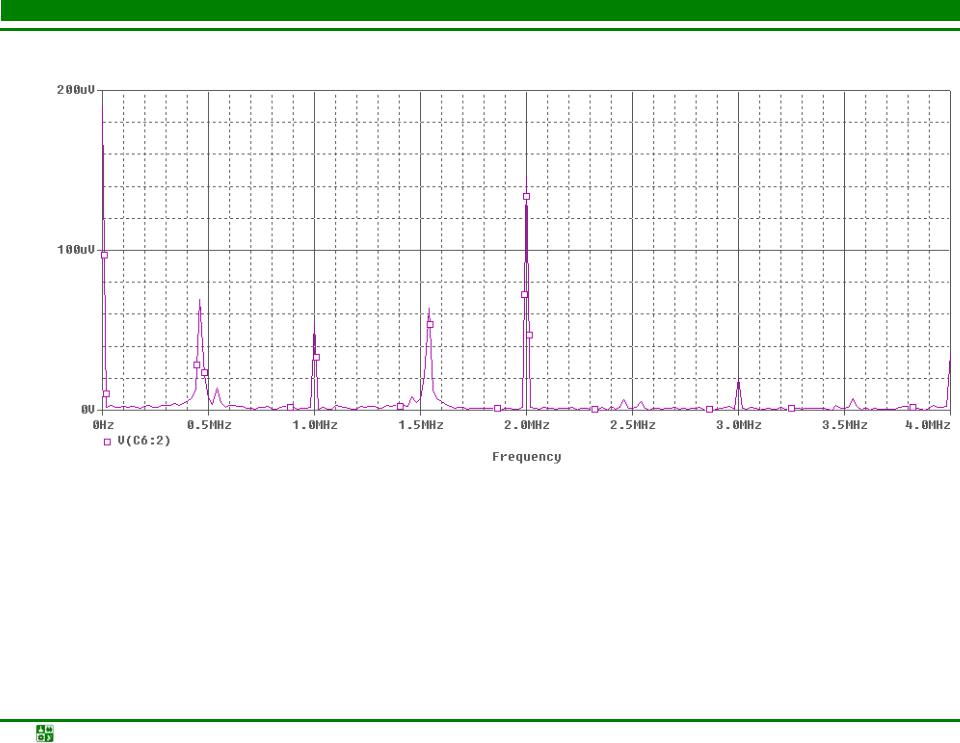Click the Frequency axis title

[527, 457]
